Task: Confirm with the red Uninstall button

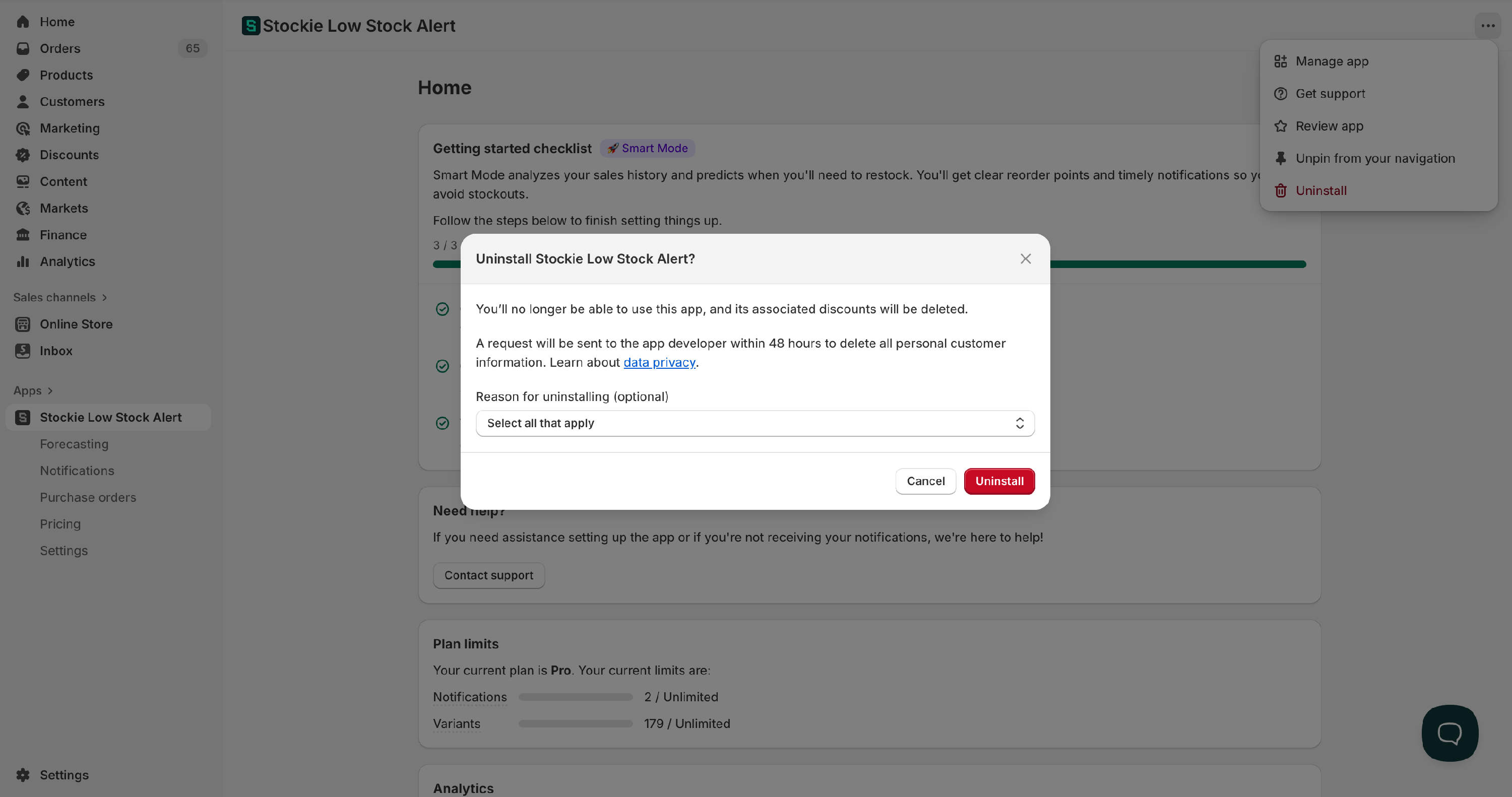Action: click(x=999, y=481)
